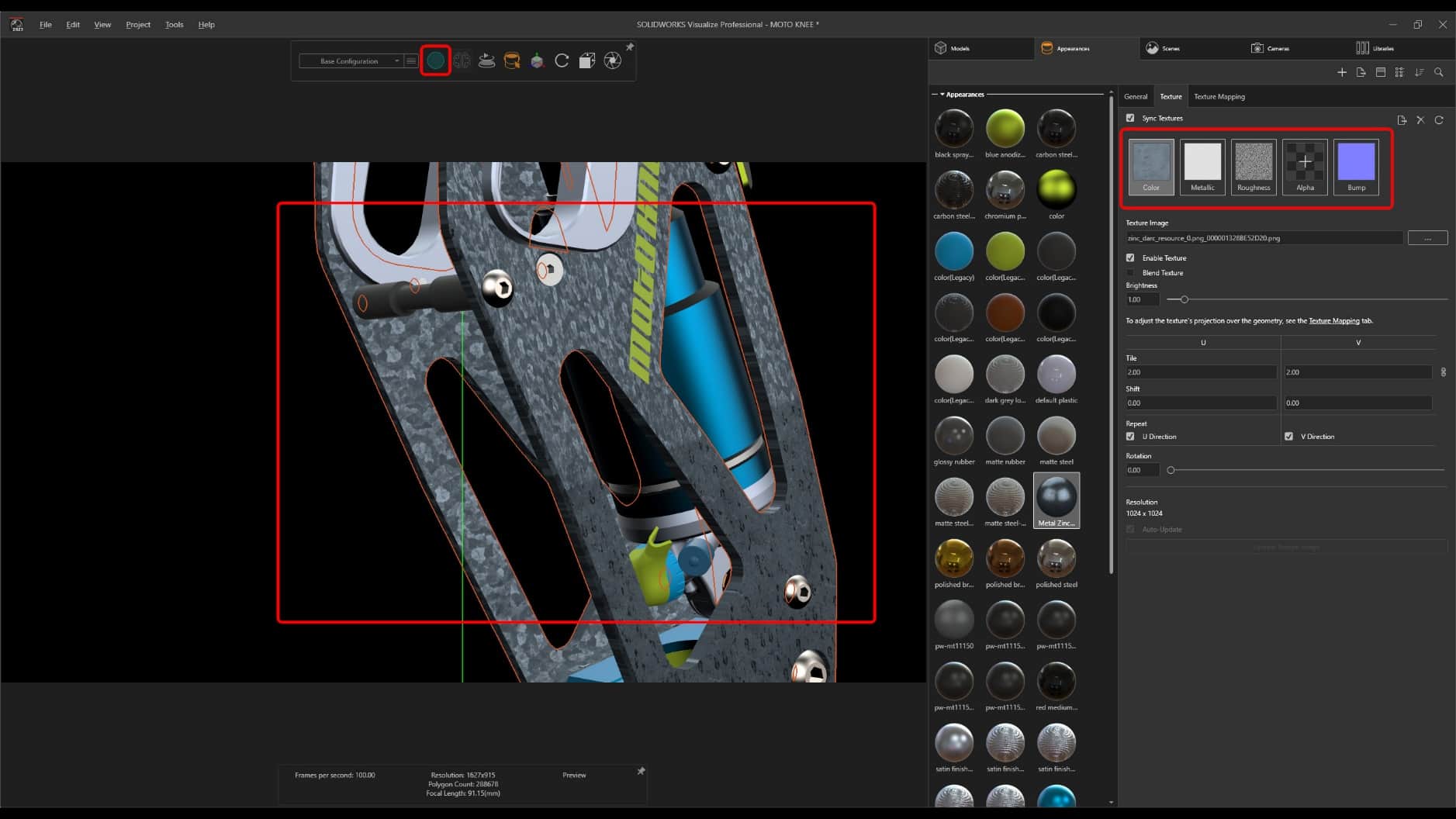Screen dimensions: 1456x819
Task: Uncheck Repeat U Direction
Action: tap(1131, 436)
